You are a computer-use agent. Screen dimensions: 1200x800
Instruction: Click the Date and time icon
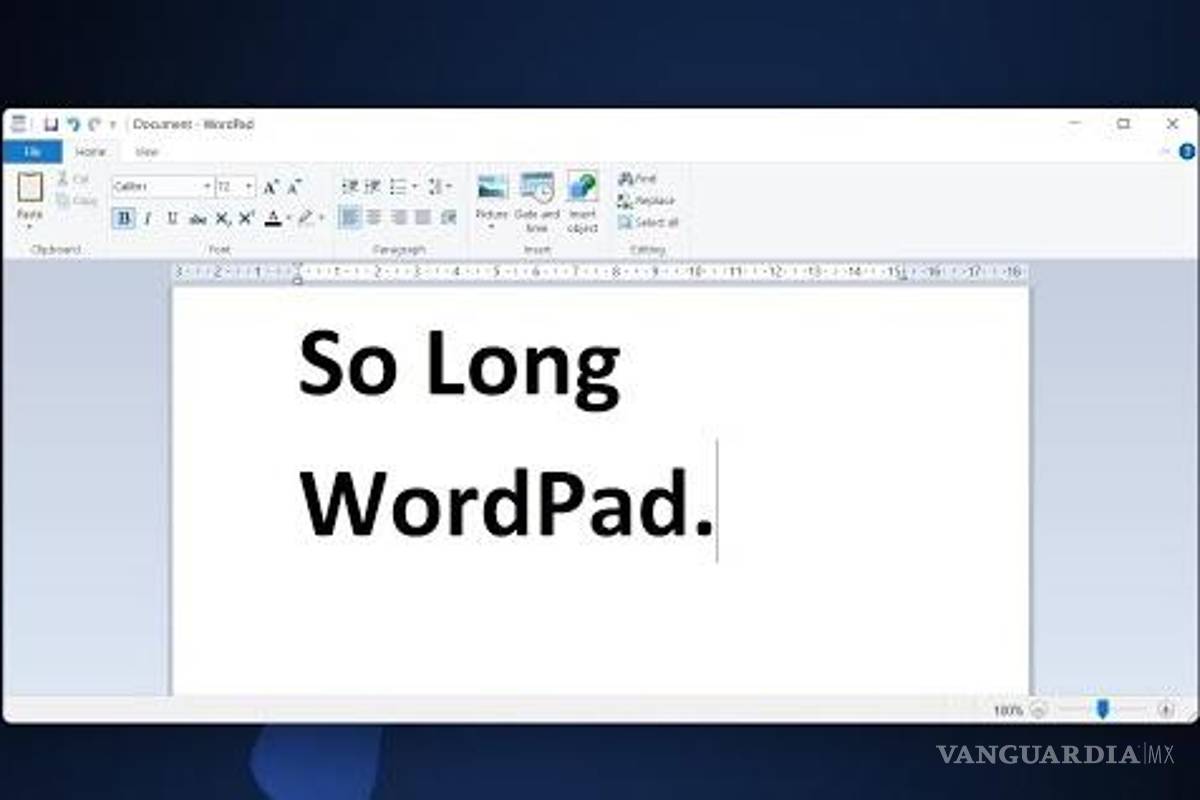coord(537,187)
